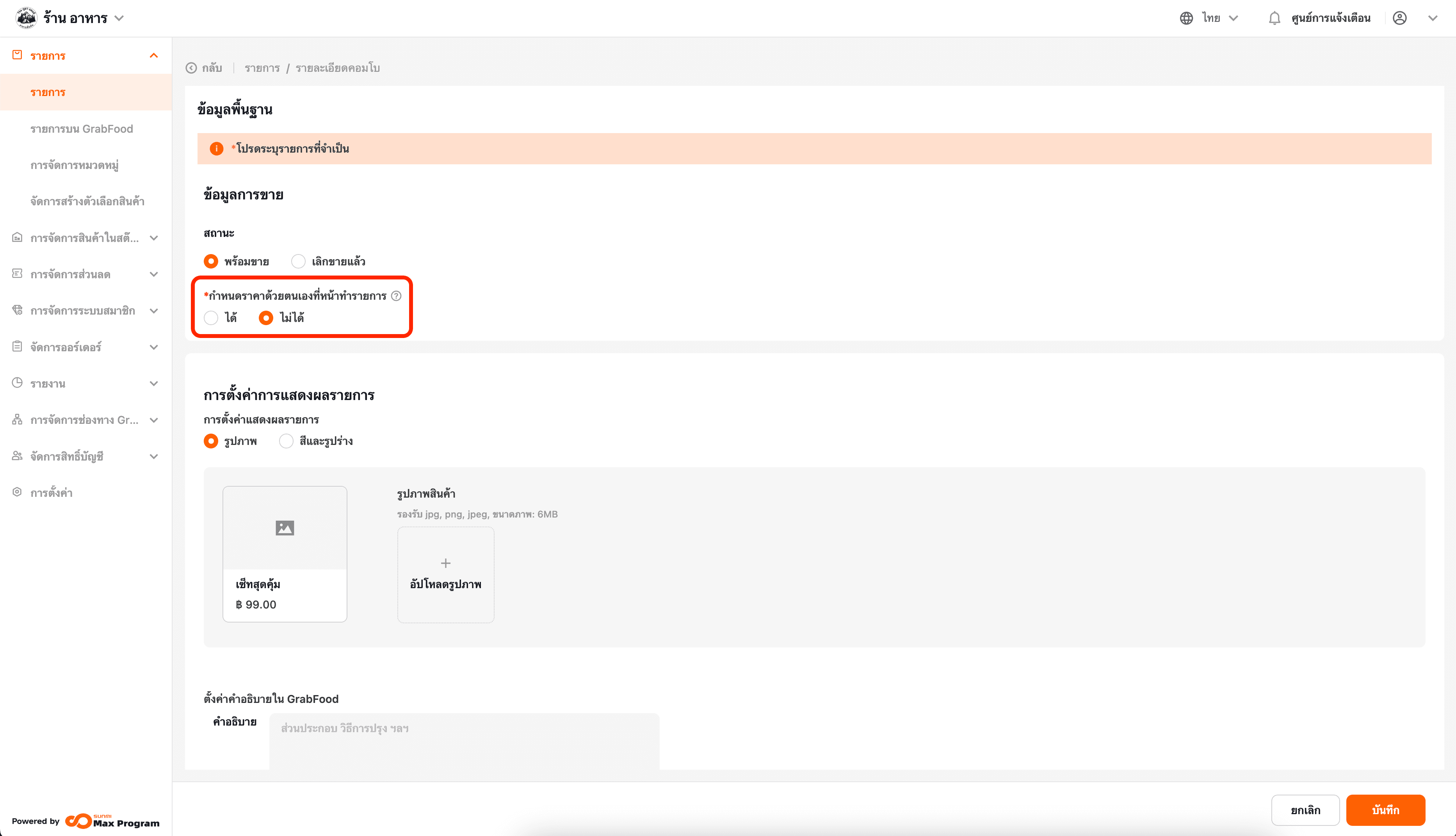The width and height of the screenshot is (1456, 836).
Task: Click the ยกเลิก cancel button
Action: (x=1305, y=809)
